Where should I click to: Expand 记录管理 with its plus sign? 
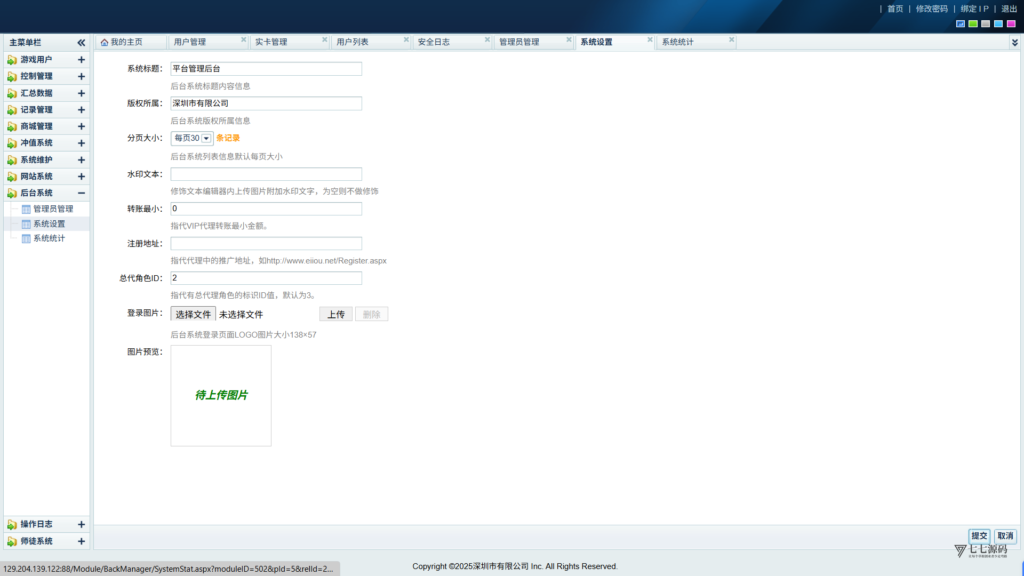(81, 110)
